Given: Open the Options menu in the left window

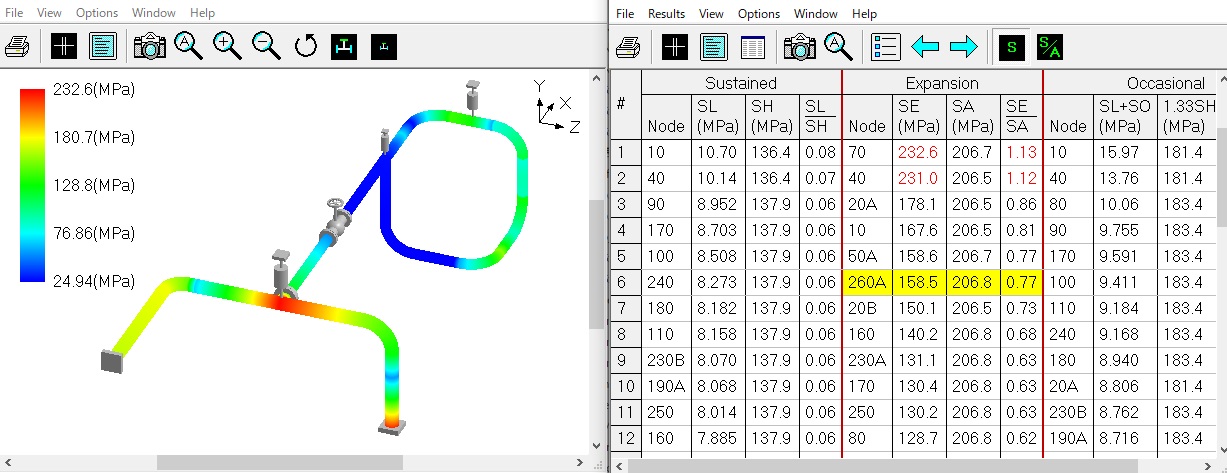Looking at the screenshot, I should (x=96, y=13).
